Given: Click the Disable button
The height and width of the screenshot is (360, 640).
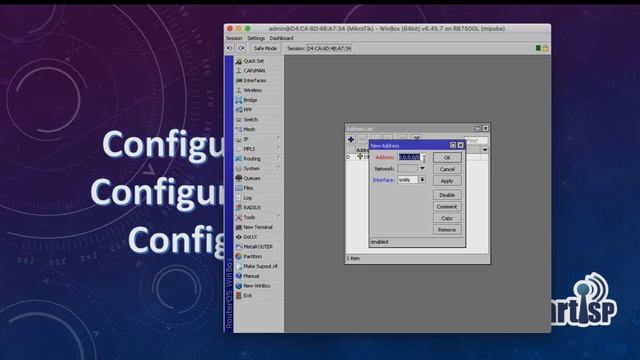Looking at the screenshot, I should point(447,195).
